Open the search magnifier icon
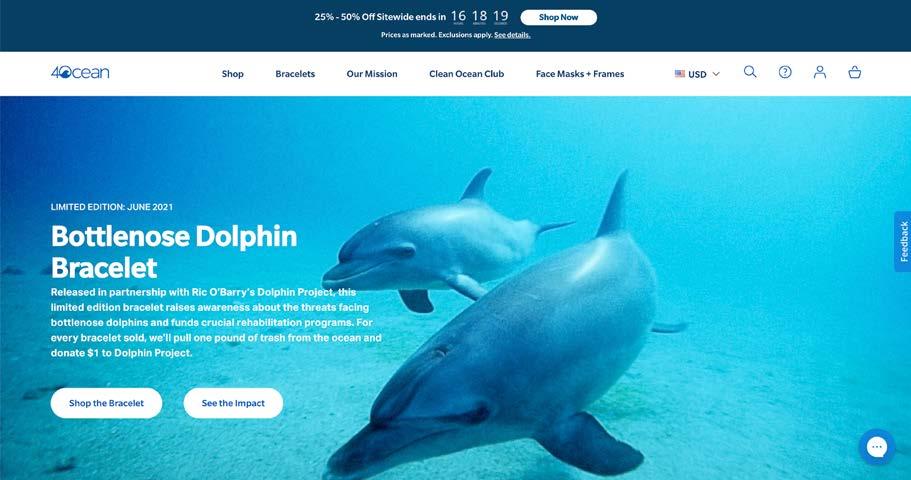 (750, 72)
